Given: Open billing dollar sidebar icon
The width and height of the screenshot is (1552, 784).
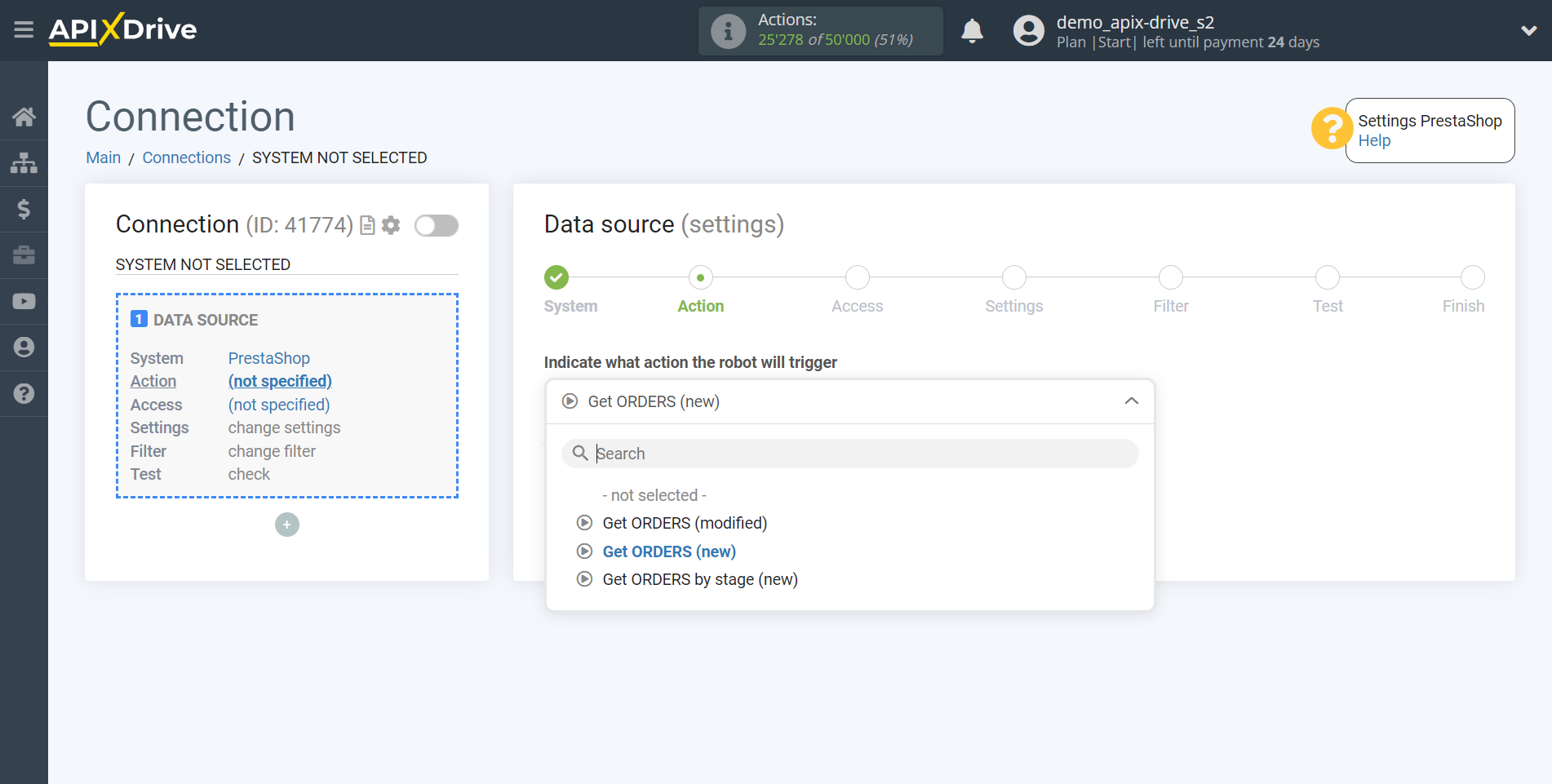Looking at the screenshot, I should click(24, 209).
